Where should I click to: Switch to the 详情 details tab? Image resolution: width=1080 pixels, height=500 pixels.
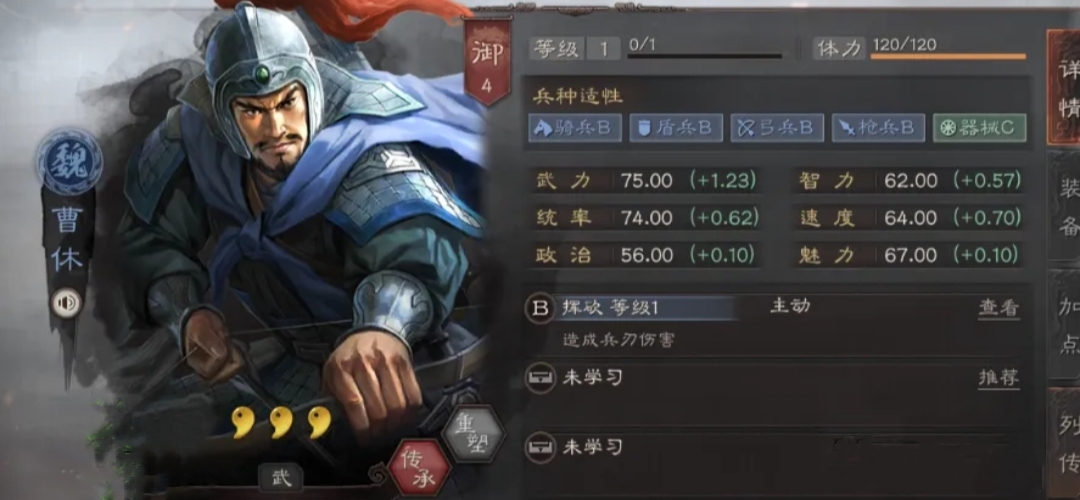click(1063, 87)
